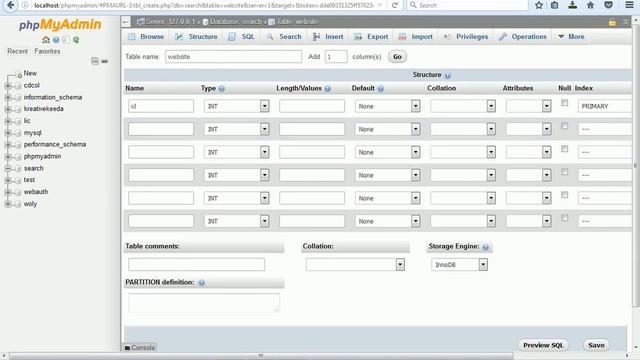Open the Export tab

point(371,37)
